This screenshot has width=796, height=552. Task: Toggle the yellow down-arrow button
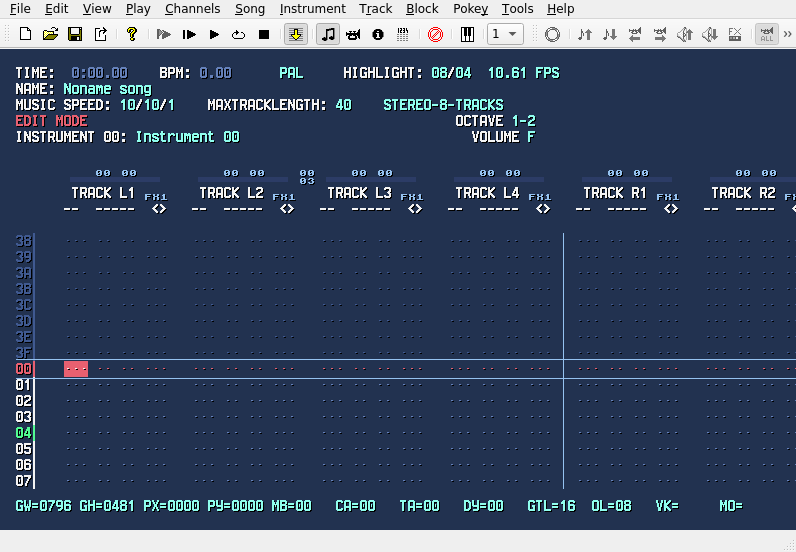pyautogui.click(x=296, y=35)
